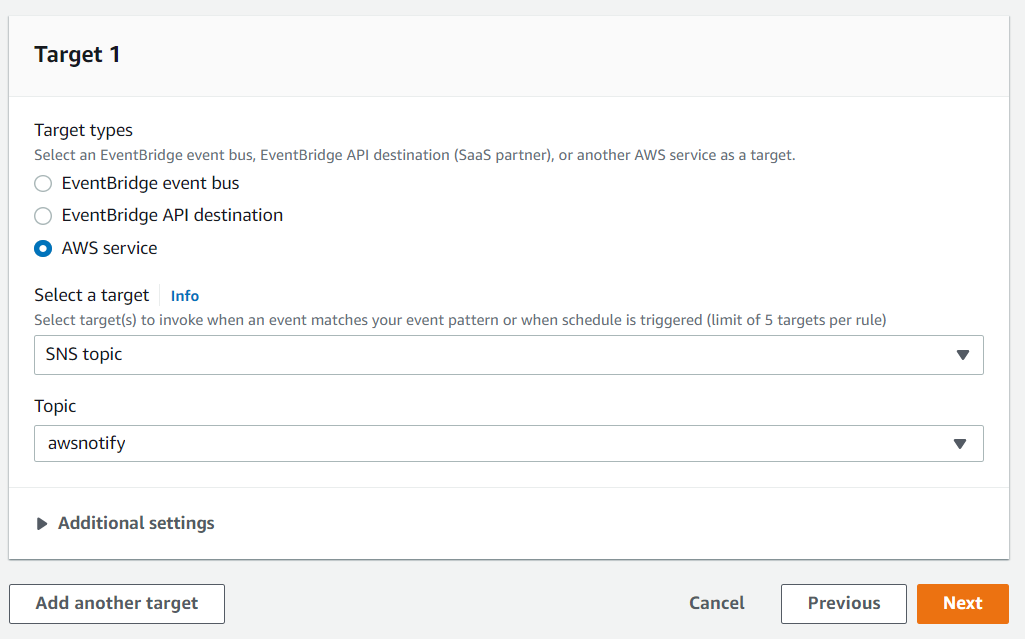Proceed with the orange Next button
Image resolution: width=1025 pixels, height=639 pixels.
(x=962, y=603)
